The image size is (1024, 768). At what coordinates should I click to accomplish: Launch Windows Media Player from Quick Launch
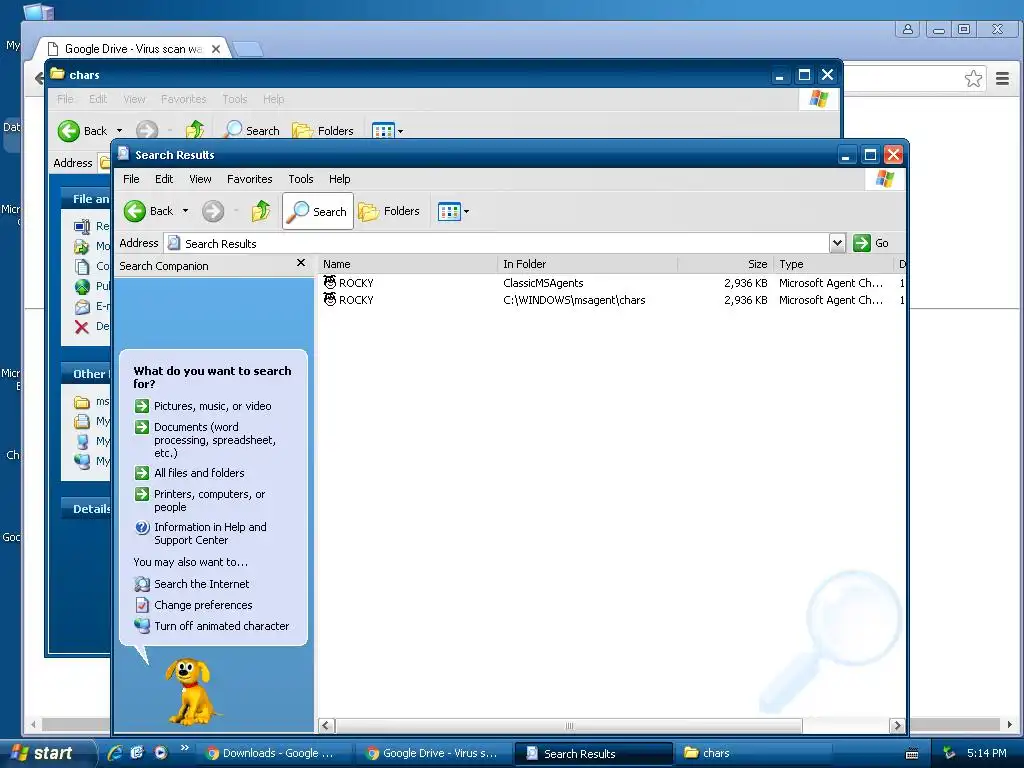160,752
